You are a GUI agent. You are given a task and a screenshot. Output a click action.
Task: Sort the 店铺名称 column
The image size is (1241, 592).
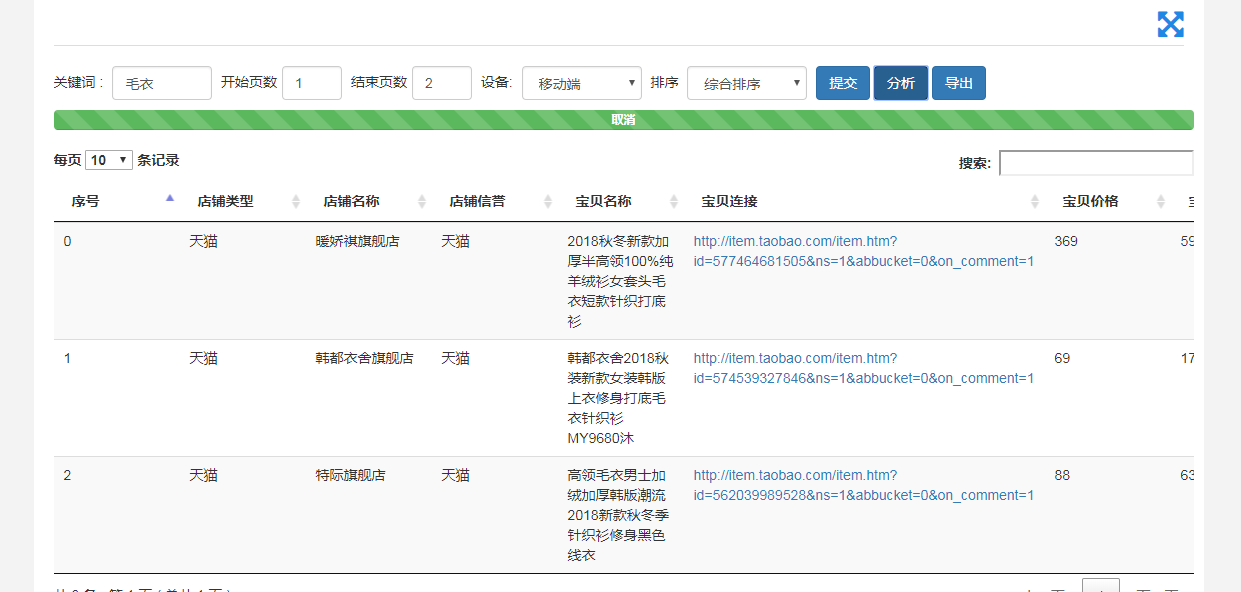[x=421, y=202]
